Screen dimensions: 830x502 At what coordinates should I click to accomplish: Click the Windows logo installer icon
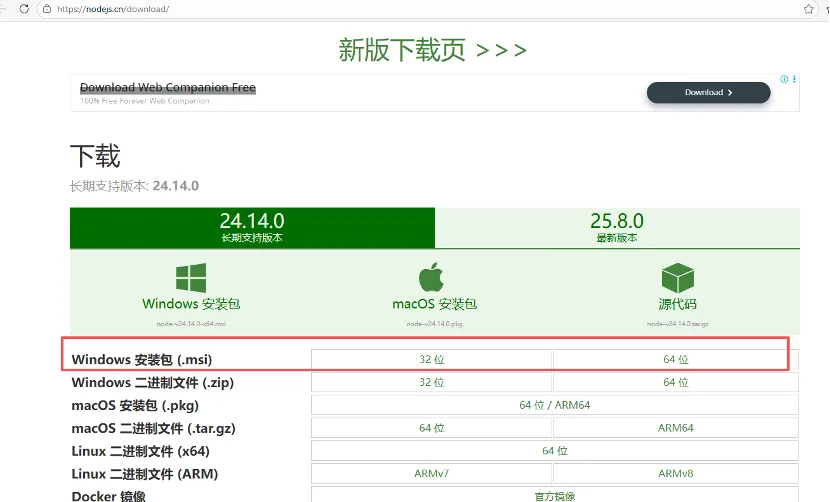pos(191,277)
